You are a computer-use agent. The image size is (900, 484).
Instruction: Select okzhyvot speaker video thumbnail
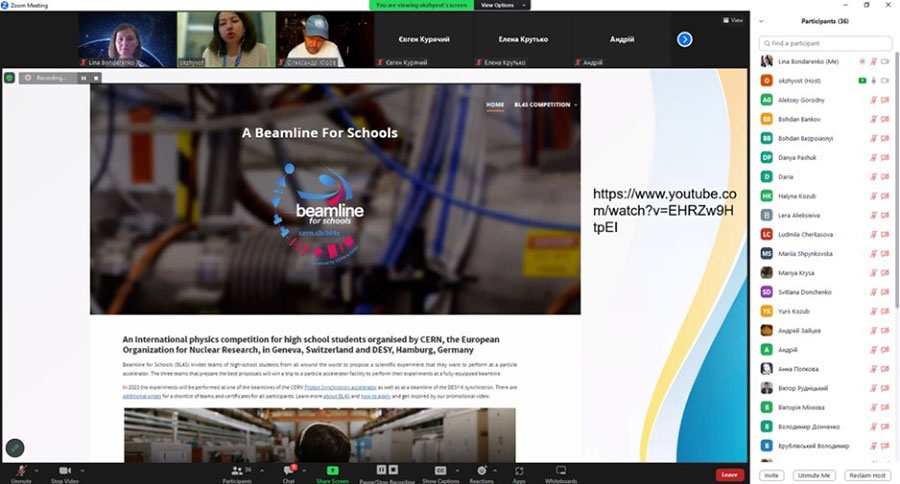click(226, 40)
